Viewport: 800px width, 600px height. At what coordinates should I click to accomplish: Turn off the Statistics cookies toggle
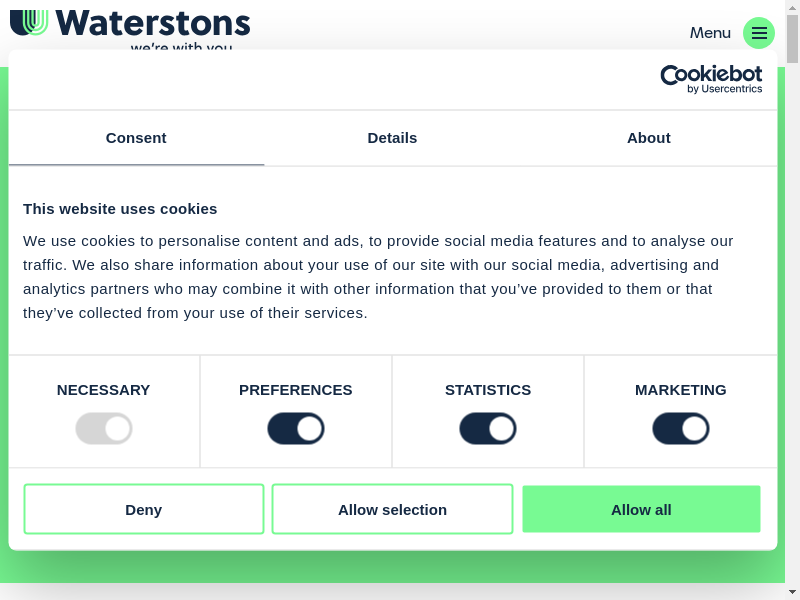(488, 429)
